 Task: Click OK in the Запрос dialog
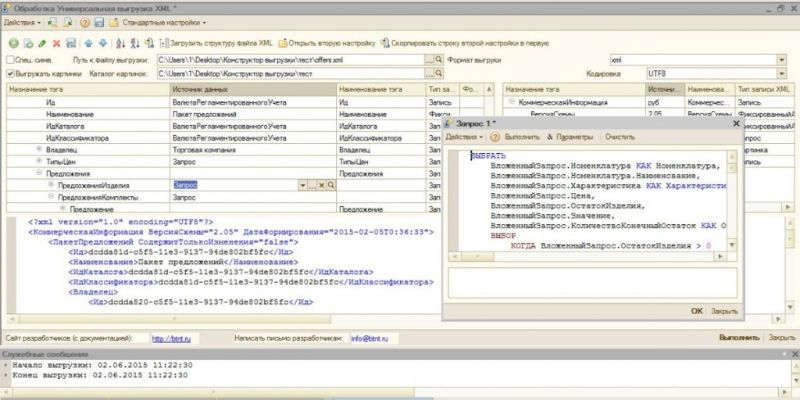(x=696, y=311)
